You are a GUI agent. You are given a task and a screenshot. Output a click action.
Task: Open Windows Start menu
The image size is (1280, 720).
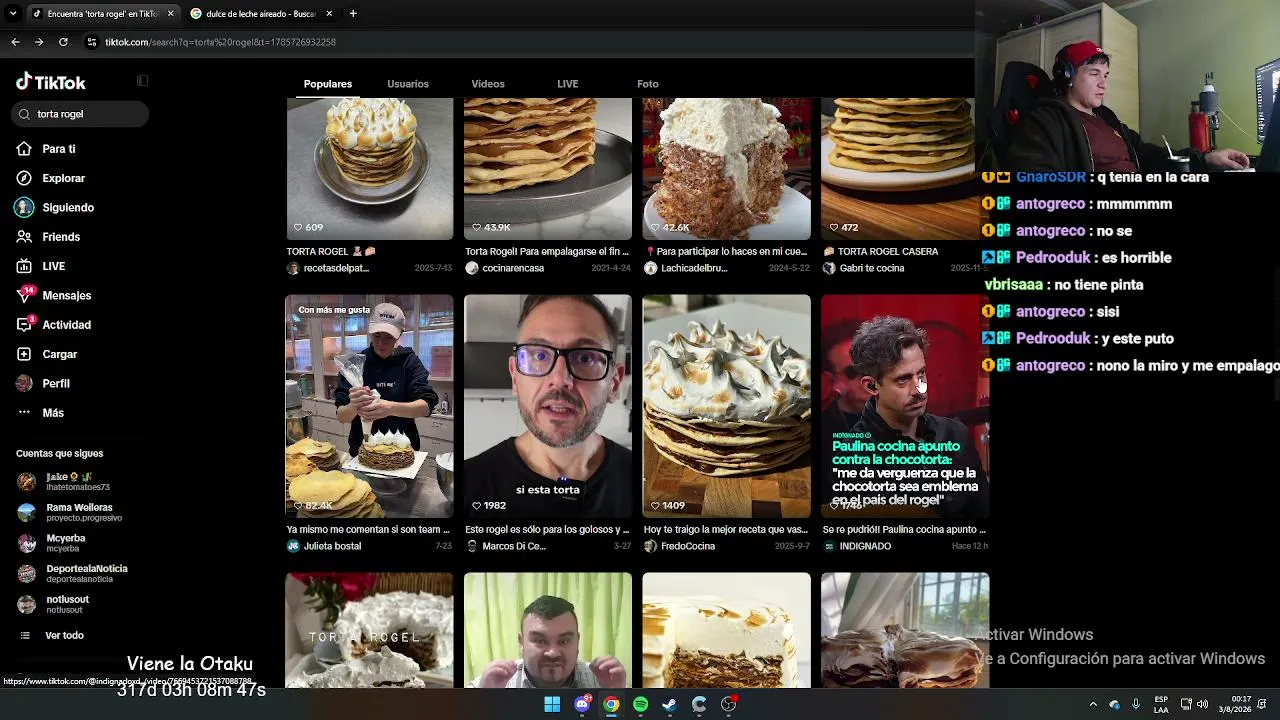coord(552,704)
